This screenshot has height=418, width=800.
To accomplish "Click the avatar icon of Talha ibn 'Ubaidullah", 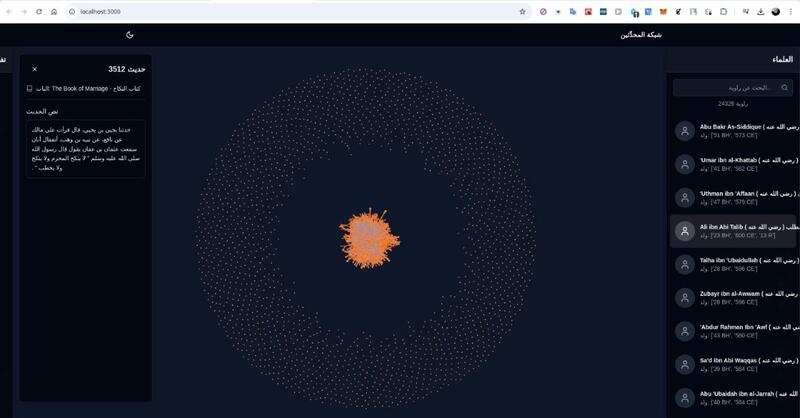I will pyautogui.click(x=684, y=264).
